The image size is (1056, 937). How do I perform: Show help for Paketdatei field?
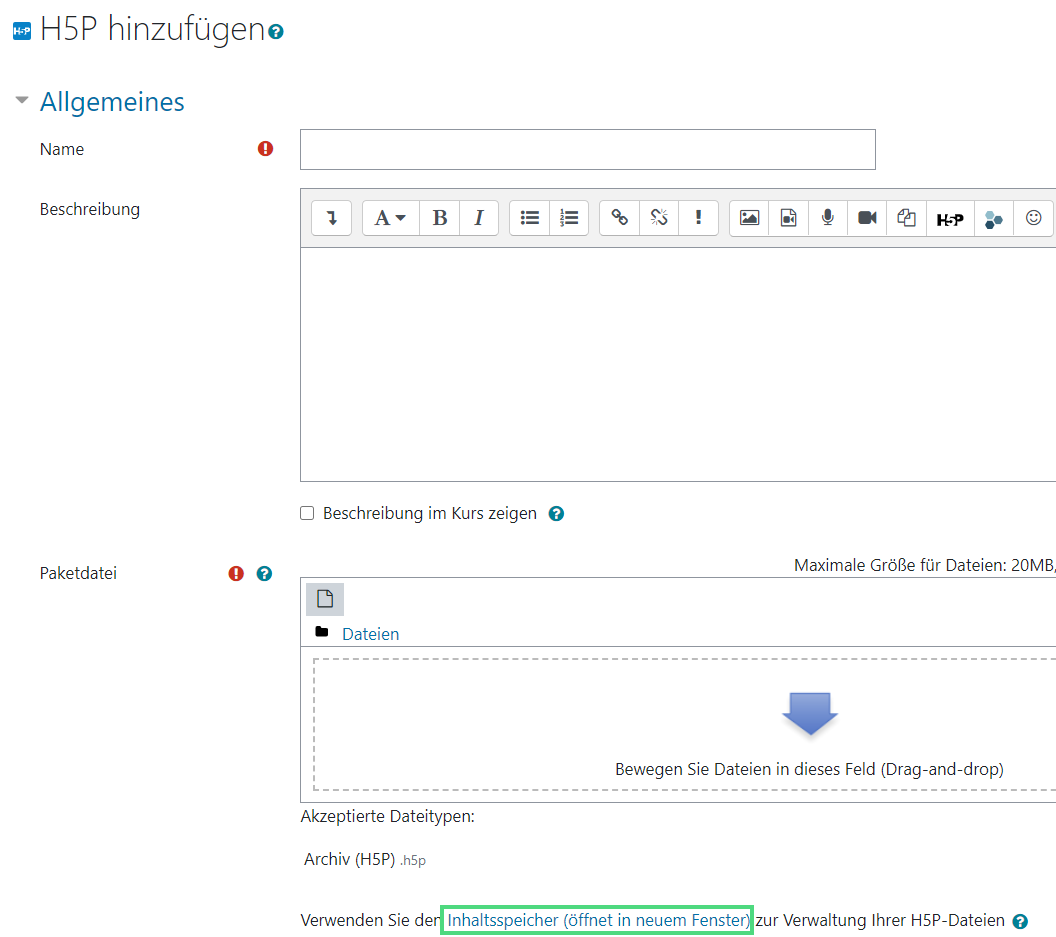coord(264,574)
